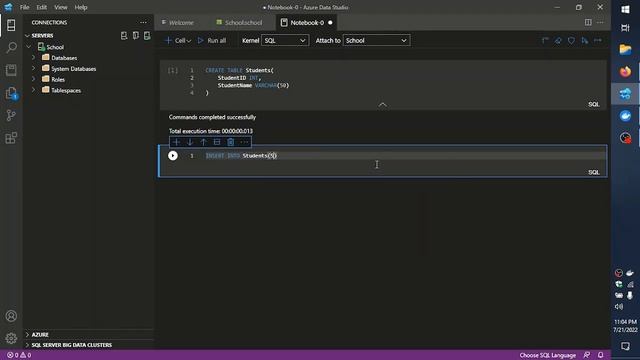Open the Extensions view
The height and width of the screenshot is (360, 640).
(x=11, y=138)
